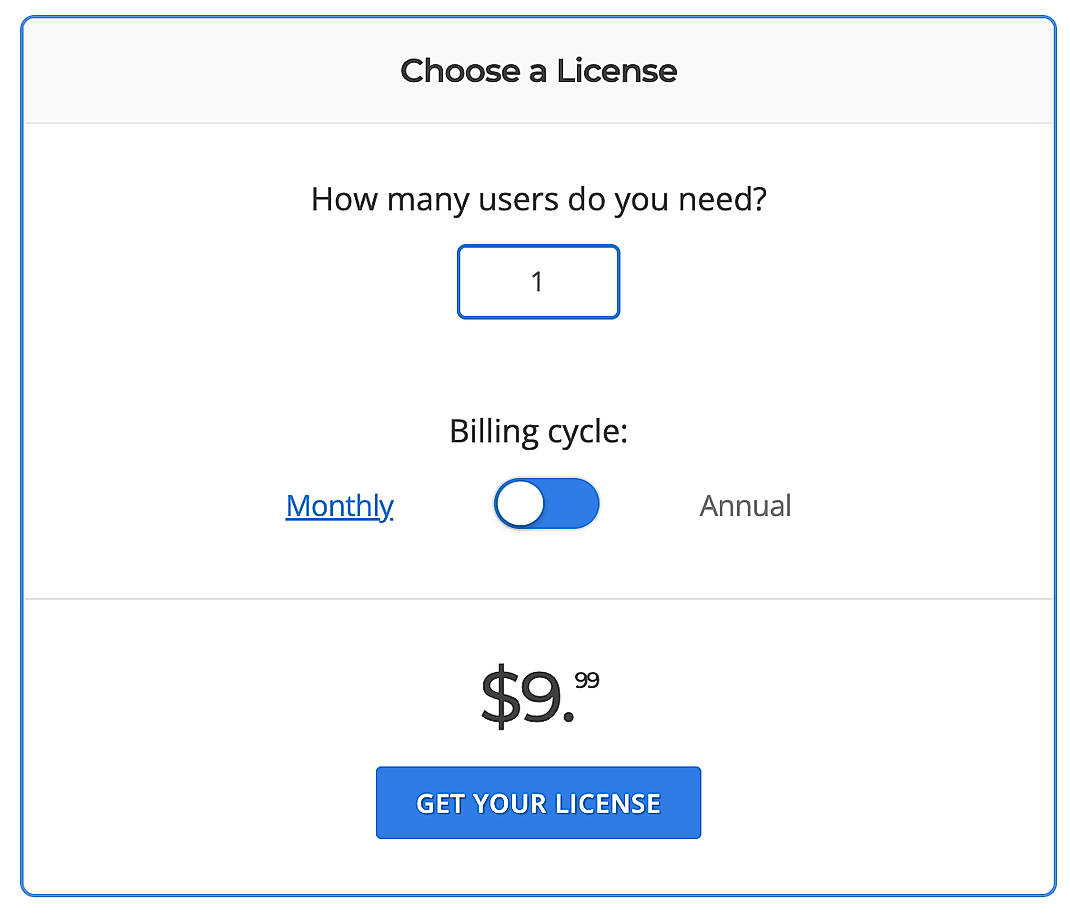Viewport: 1070px width, 914px height.
Task: Click the Choose a License header
Action: point(538,71)
